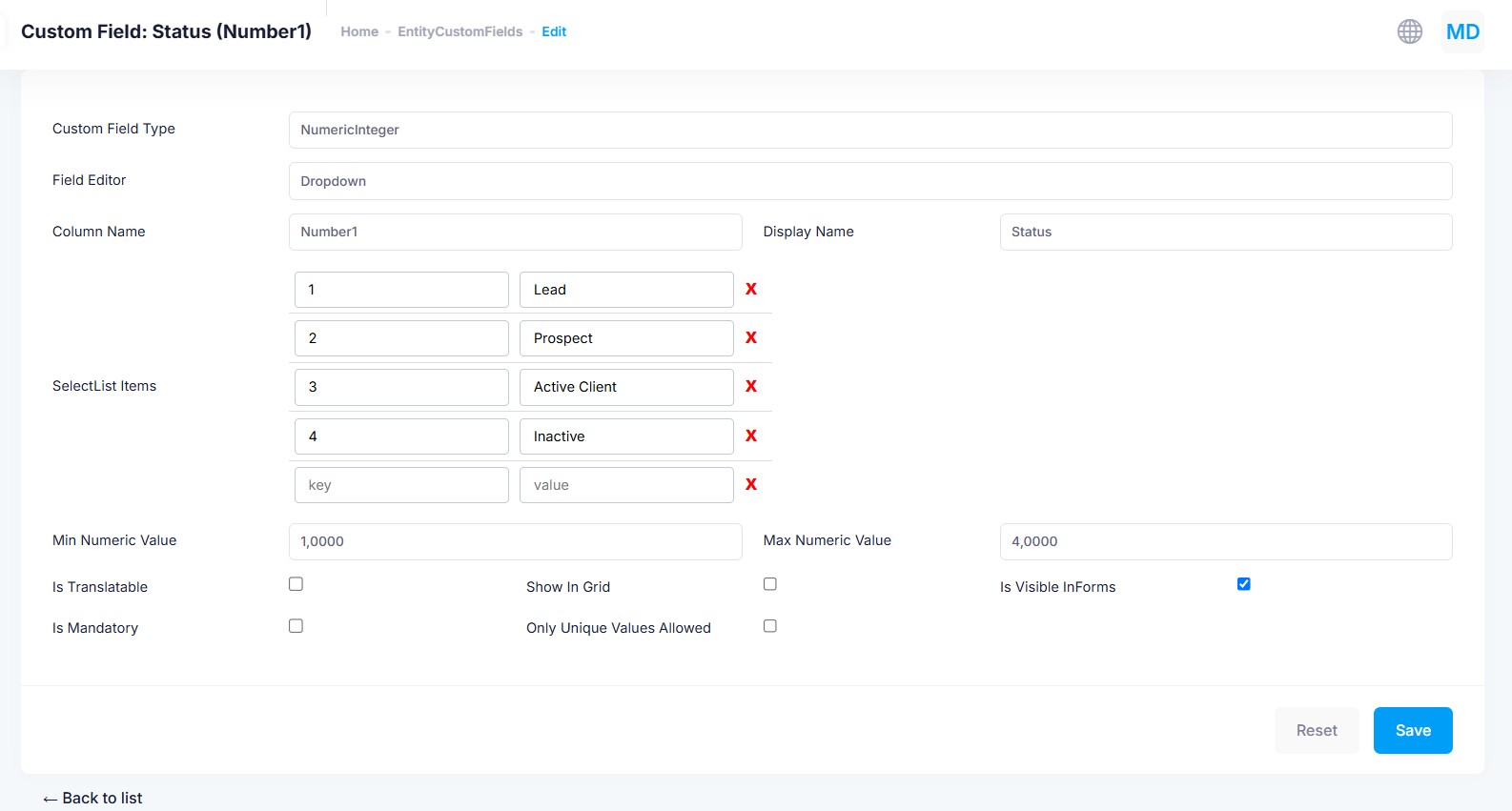Screen dimensions: 1512x811
Task: Edit the Min Numeric Value field
Action: [515, 541]
